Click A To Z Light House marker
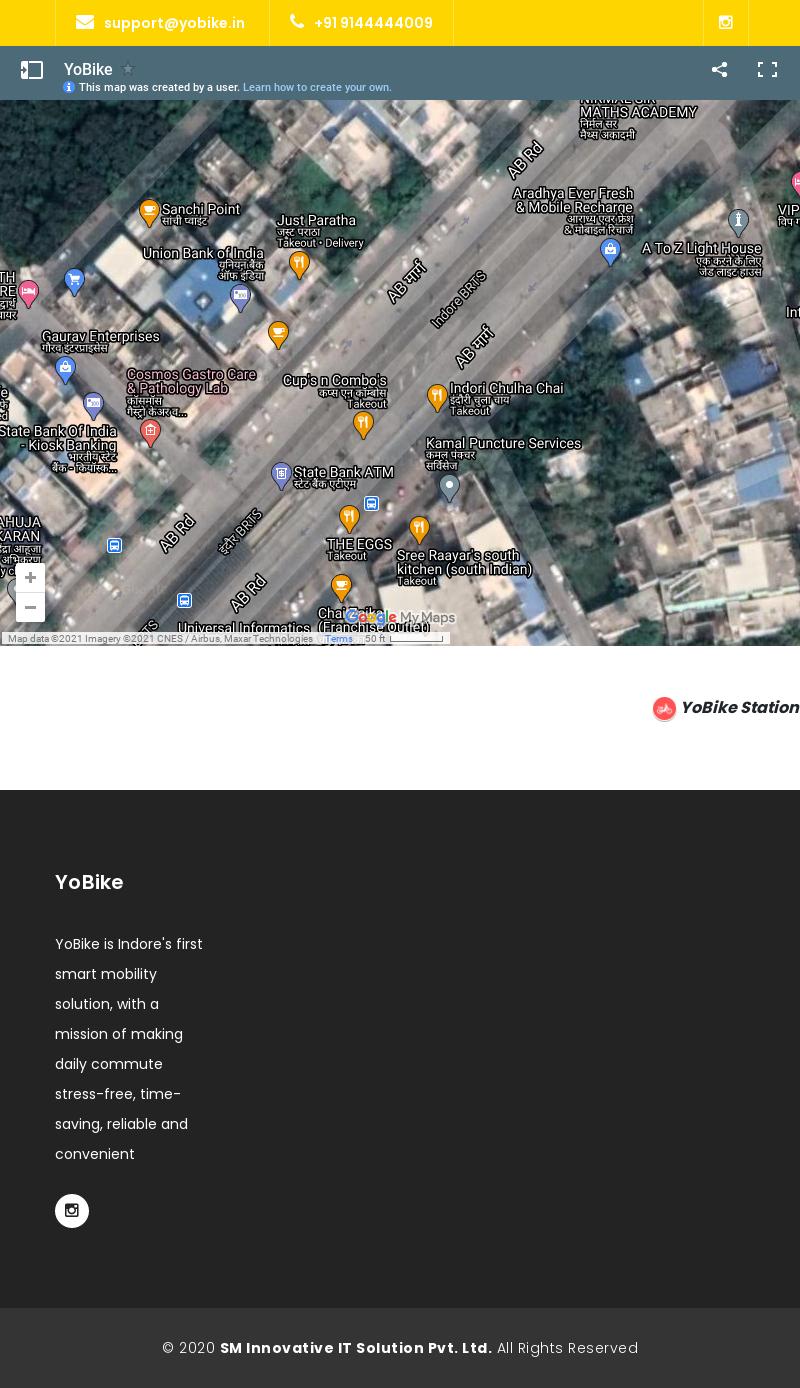Screen dimensions: 800x1388 point(738,222)
